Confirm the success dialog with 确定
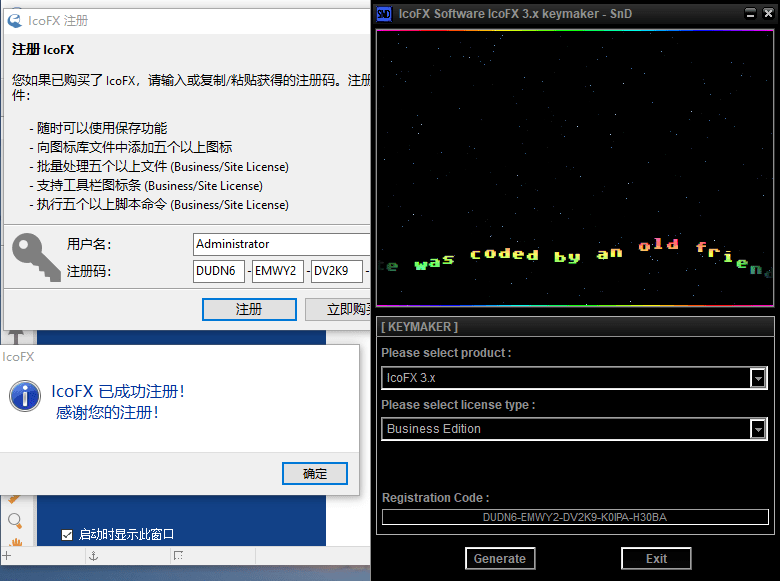 tap(315, 474)
